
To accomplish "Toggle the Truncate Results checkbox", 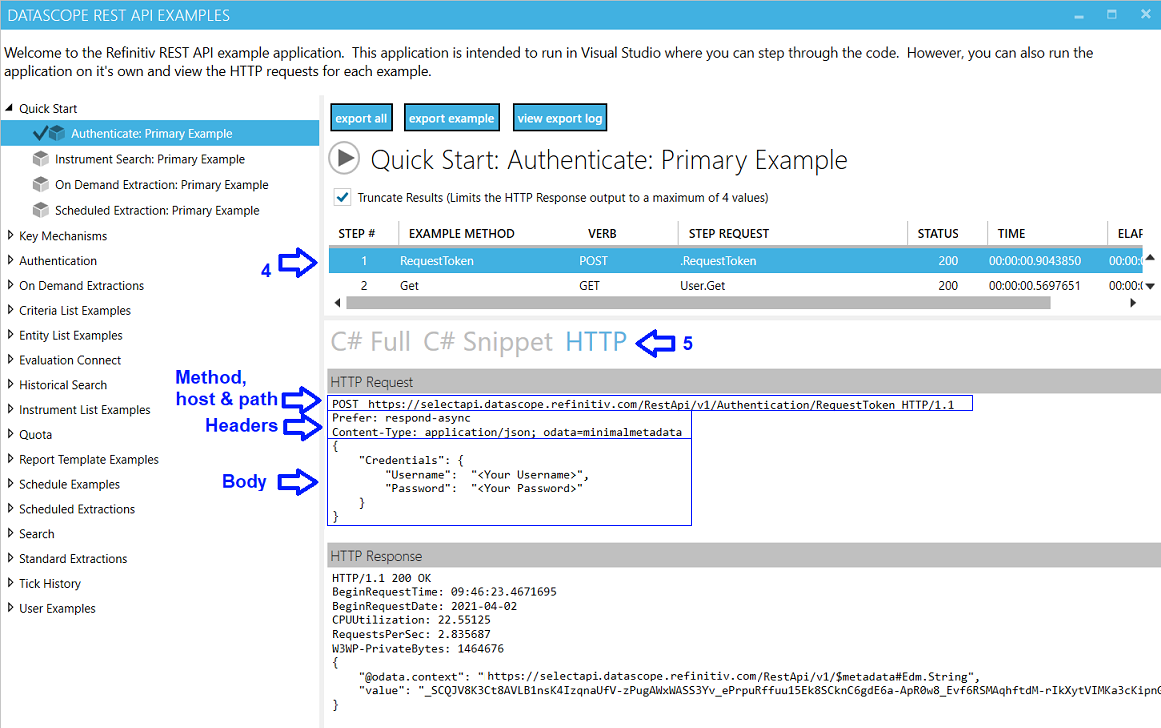I will click(x=342, y=197).
